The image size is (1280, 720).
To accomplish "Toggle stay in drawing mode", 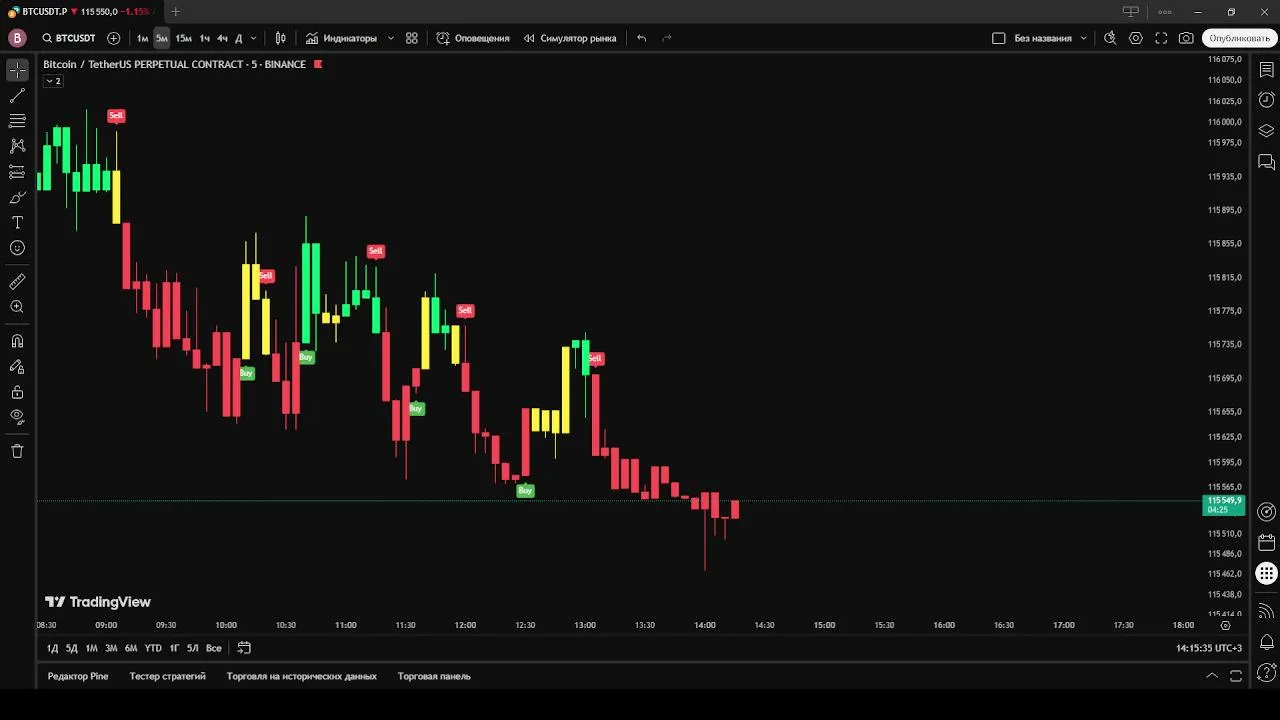I will pos(17,366).
